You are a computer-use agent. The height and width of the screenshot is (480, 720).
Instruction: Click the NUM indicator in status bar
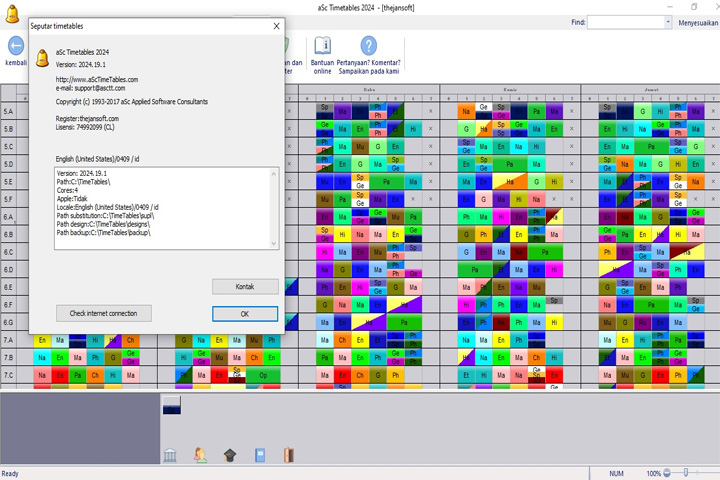tap(616, 473)
